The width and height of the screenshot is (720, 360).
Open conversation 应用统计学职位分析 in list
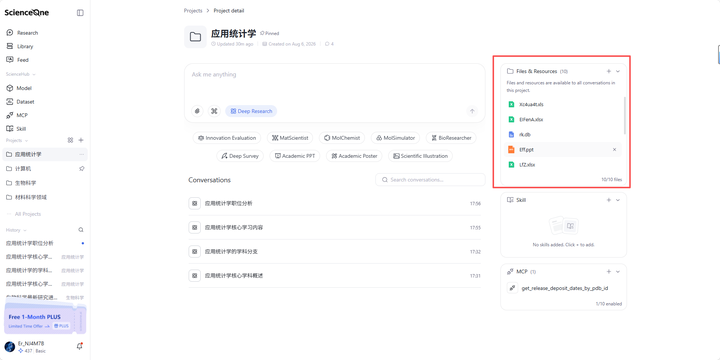point(335,203)
